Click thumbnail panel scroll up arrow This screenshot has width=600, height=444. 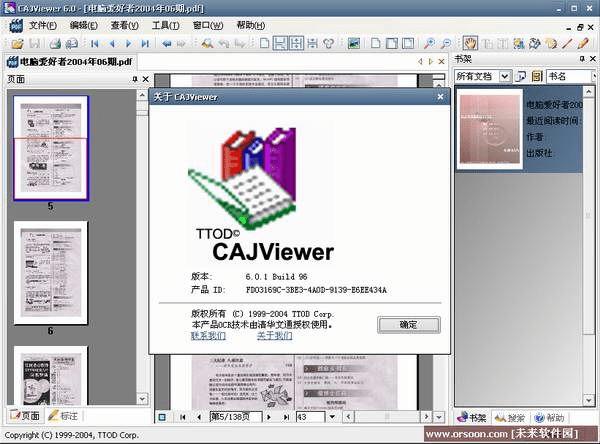point(142,95)
